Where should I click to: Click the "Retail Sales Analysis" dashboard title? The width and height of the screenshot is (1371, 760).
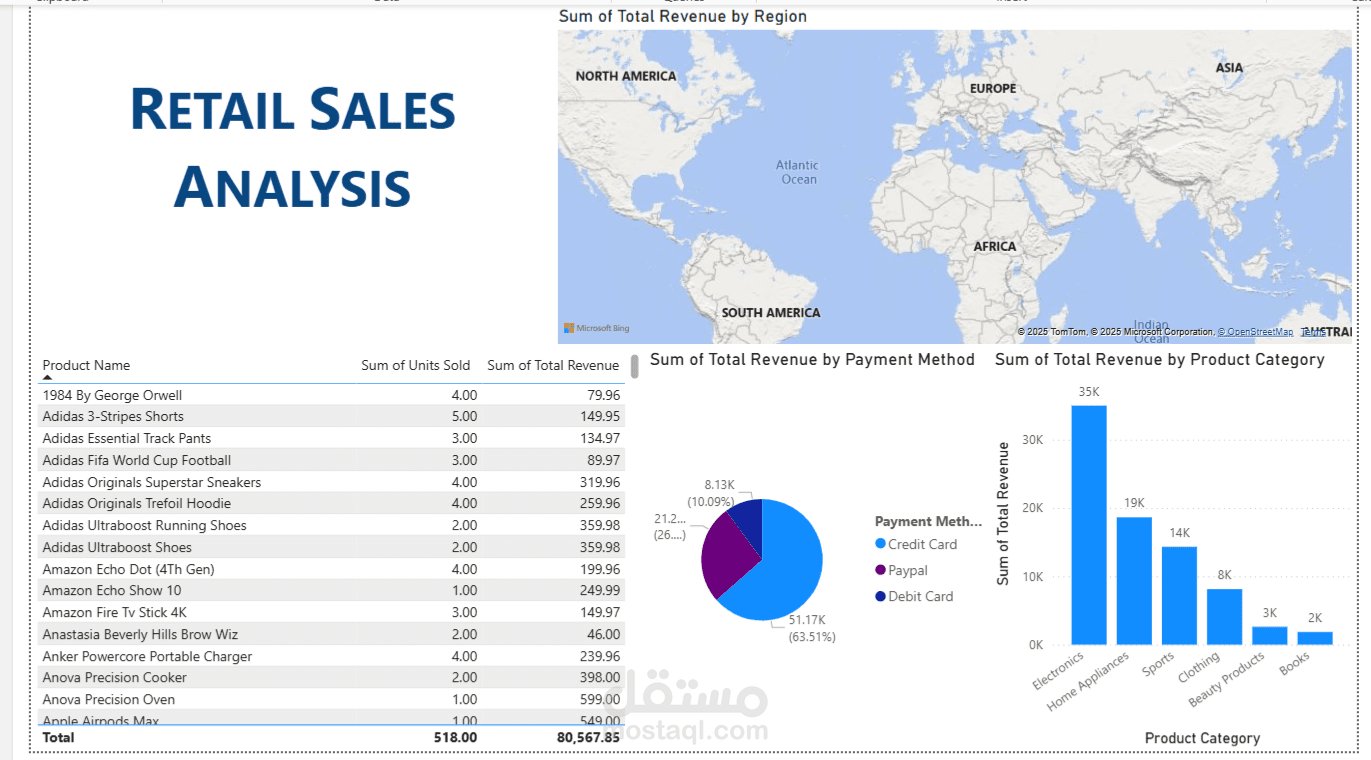[293, 148]
